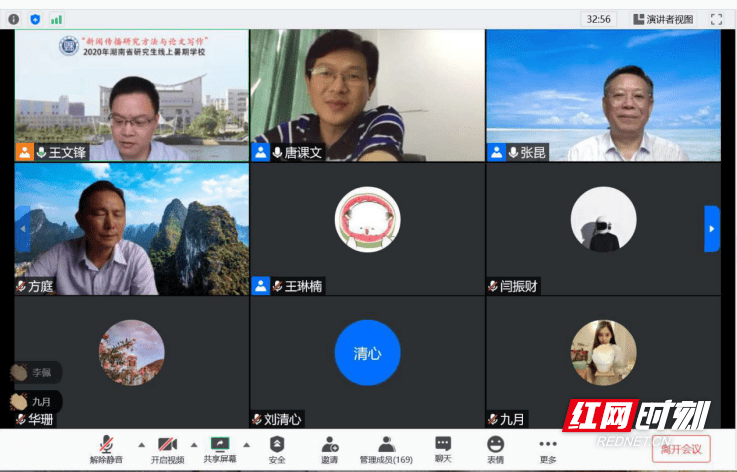Switch to 演讲者视图 speaker view
Viewport: 737px width, 472px height.
(x=663, y=19)
